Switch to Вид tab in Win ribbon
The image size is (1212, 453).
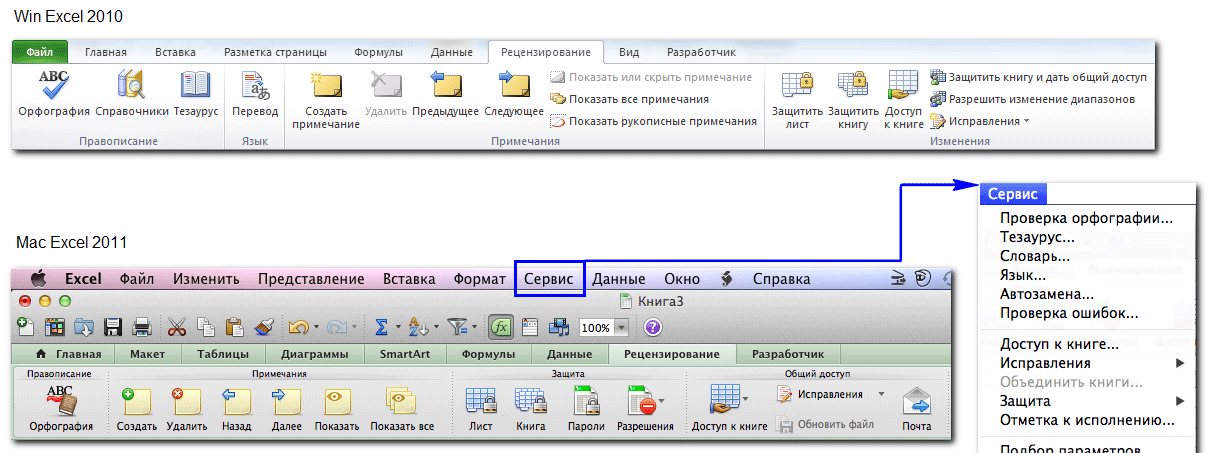click(x=629, y=52)
